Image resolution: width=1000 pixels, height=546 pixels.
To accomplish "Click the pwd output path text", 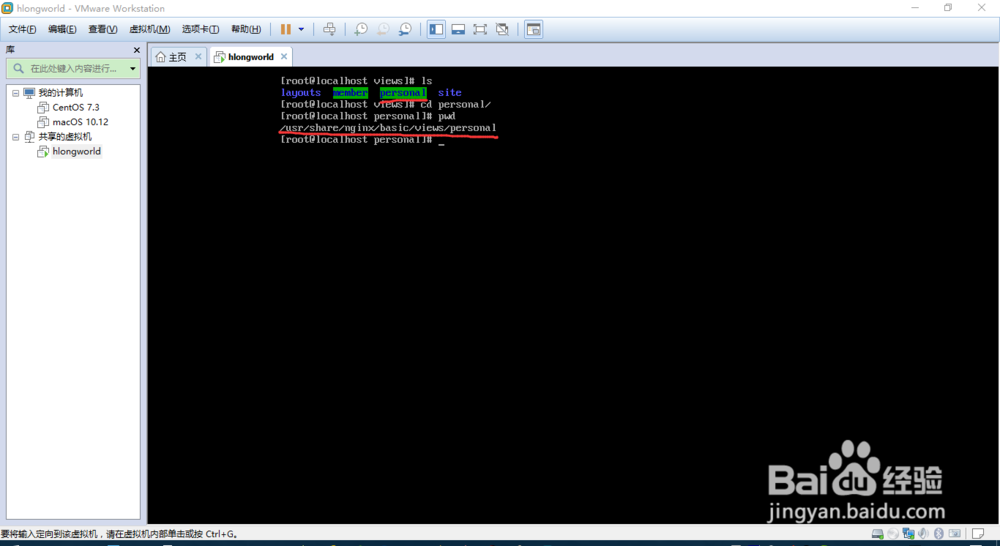I will [388, 128].
